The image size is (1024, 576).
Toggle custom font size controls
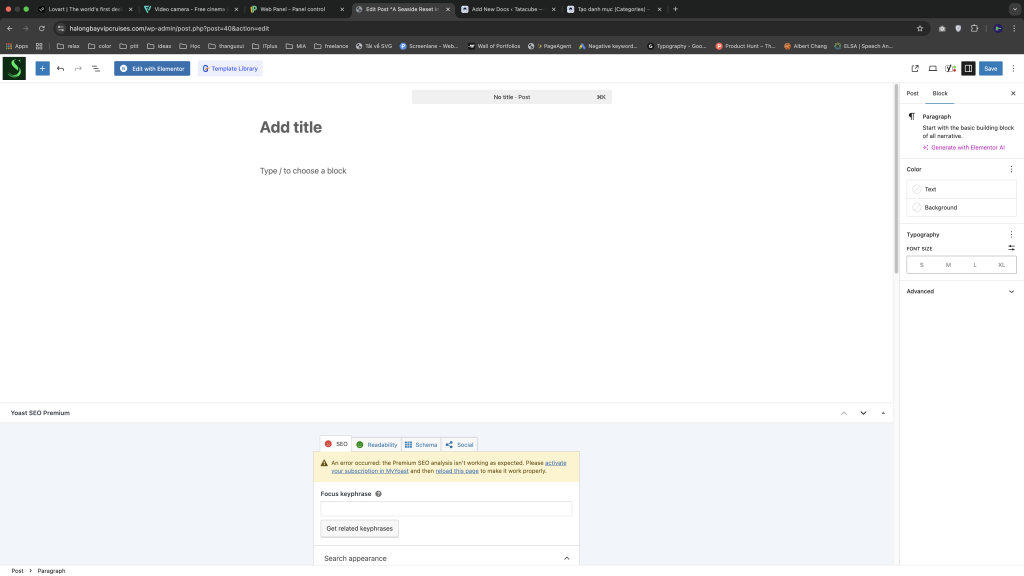[x=1011, y=248]
